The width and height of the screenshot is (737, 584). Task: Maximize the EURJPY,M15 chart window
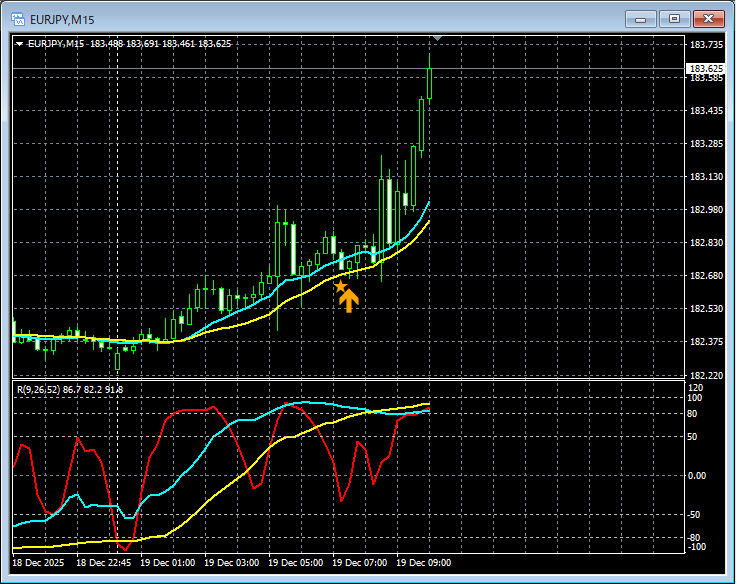674,18
